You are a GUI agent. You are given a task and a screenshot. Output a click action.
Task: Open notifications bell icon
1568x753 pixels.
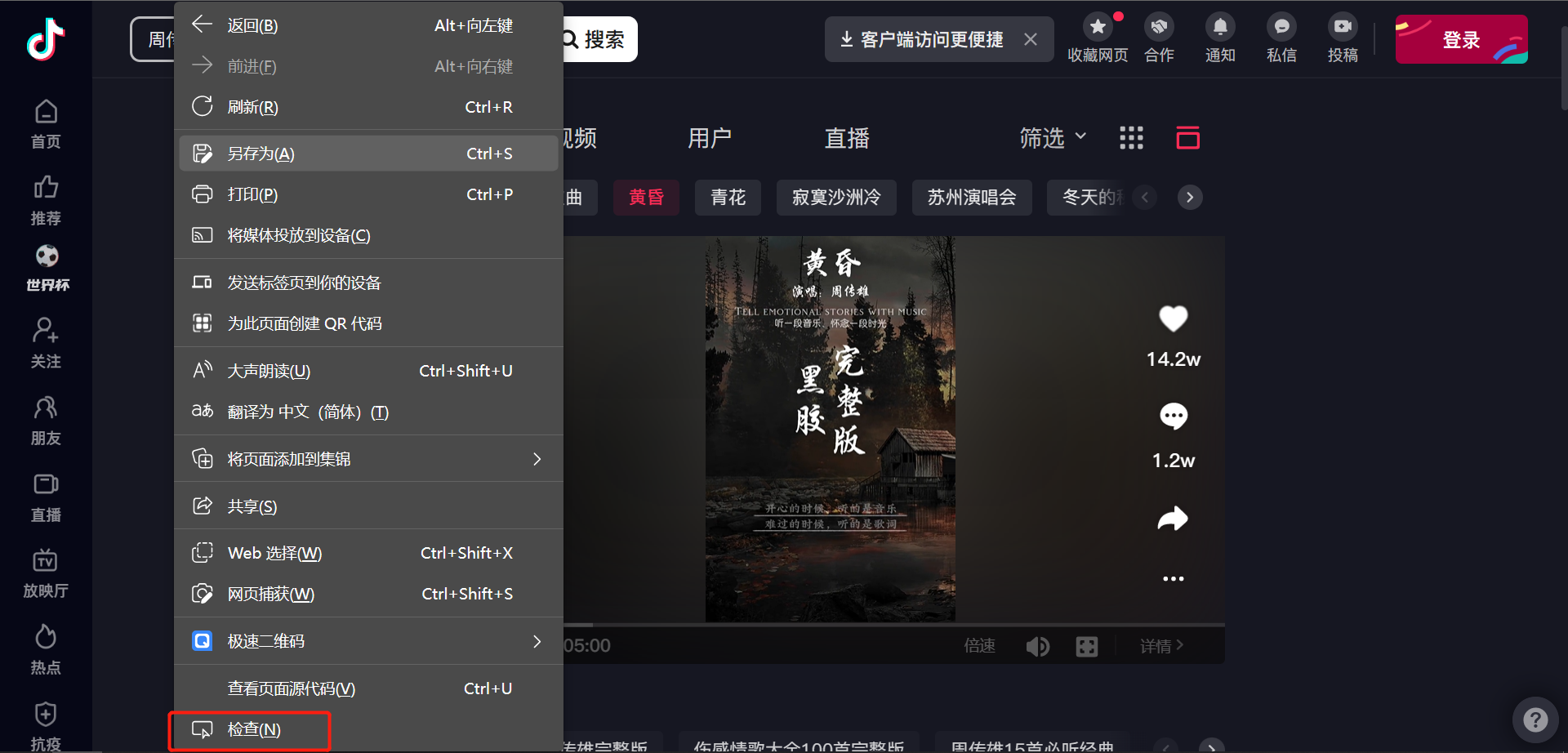(1220, 38)
